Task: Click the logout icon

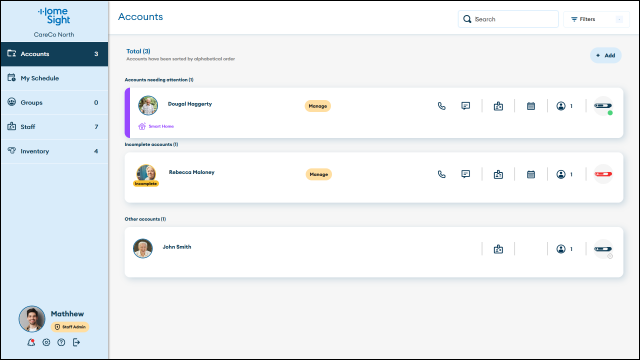Action: (x=76, y=342)
